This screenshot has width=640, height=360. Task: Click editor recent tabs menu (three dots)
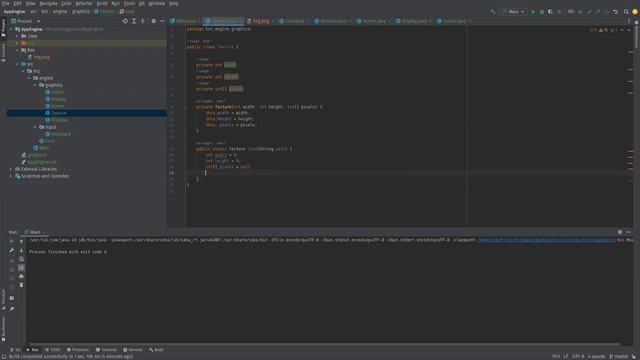click(629, 21)
